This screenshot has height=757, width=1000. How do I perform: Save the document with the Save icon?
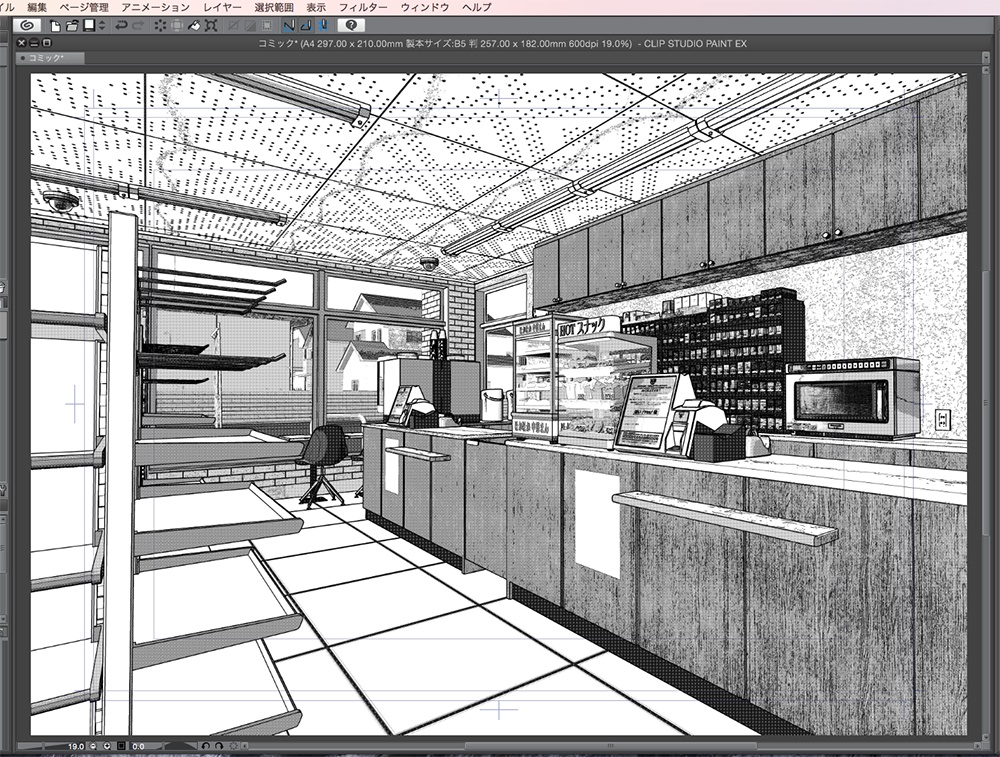coord(89,26)
